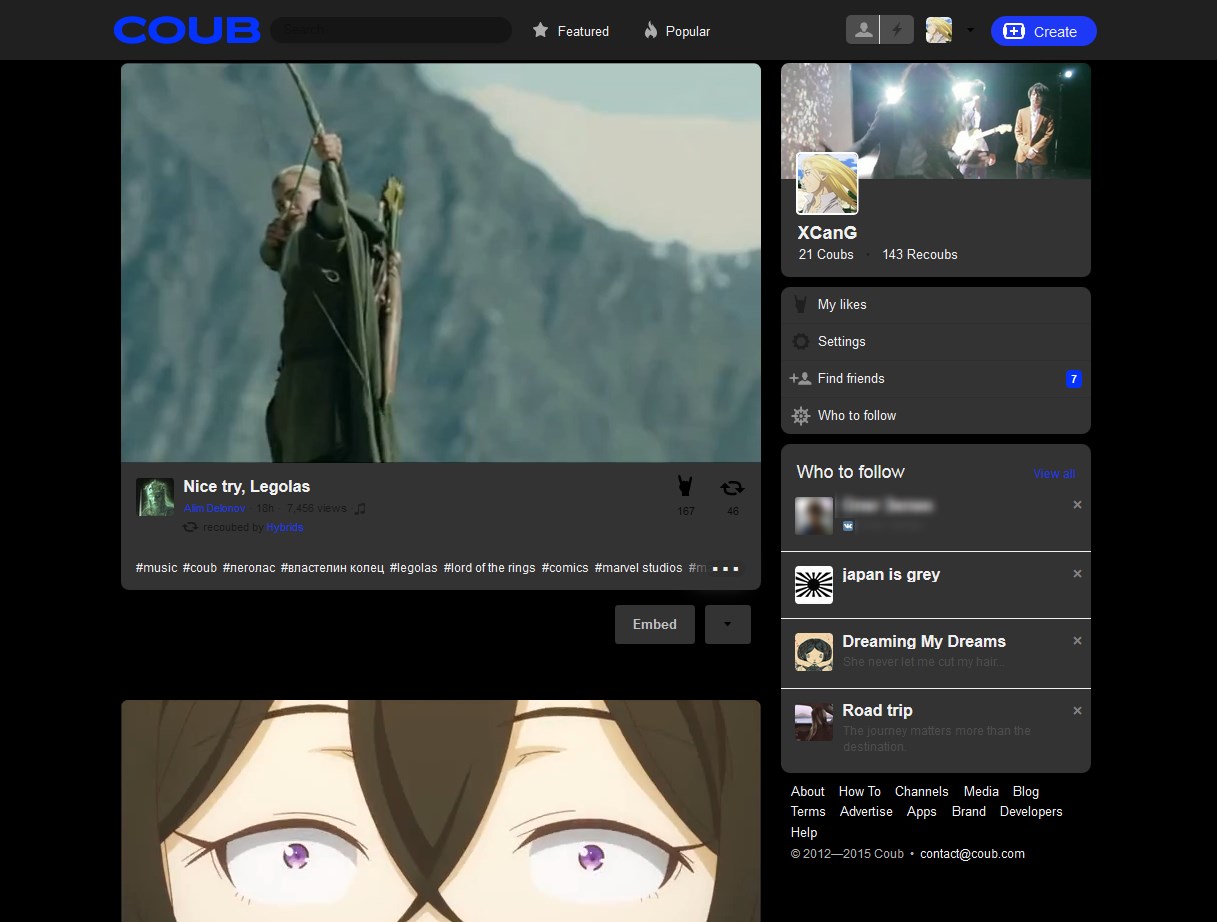
Task: Dismiss the japan is grey suggestion
Action: (x=1077, y=574)
